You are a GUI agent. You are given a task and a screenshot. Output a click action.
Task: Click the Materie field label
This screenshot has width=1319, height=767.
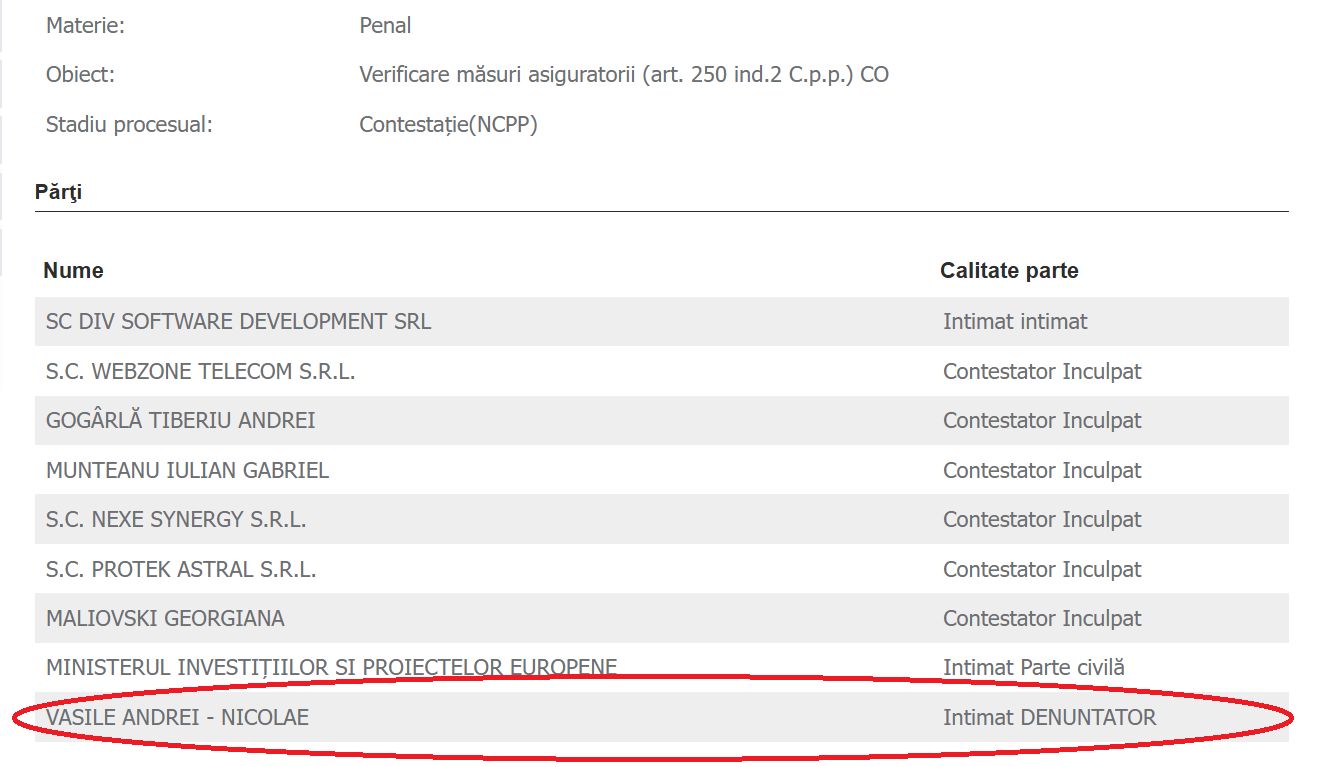click(85, 26)
